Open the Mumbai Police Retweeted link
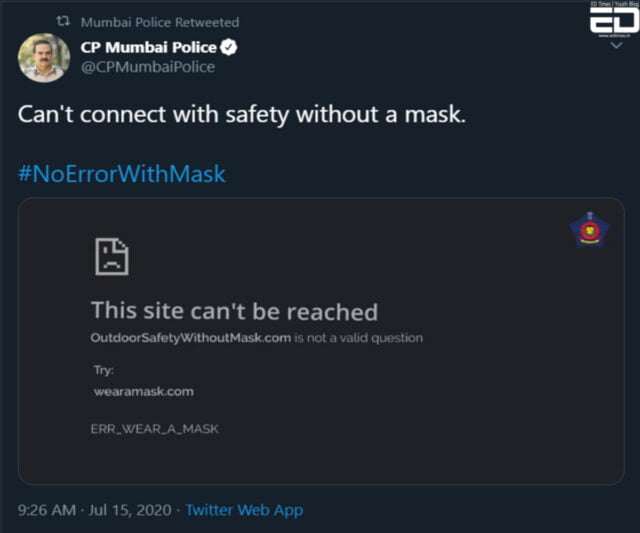 tap(159, 21)
